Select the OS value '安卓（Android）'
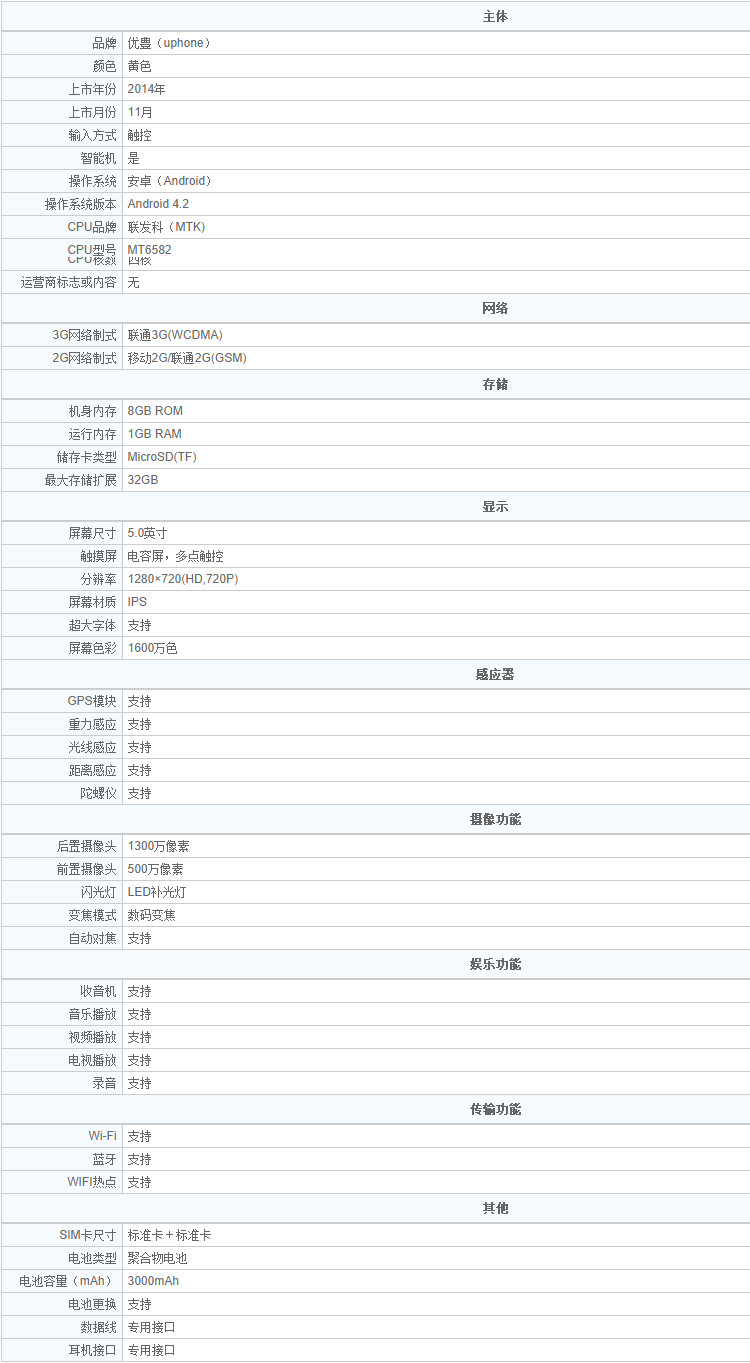 click(x=170, y=181)
